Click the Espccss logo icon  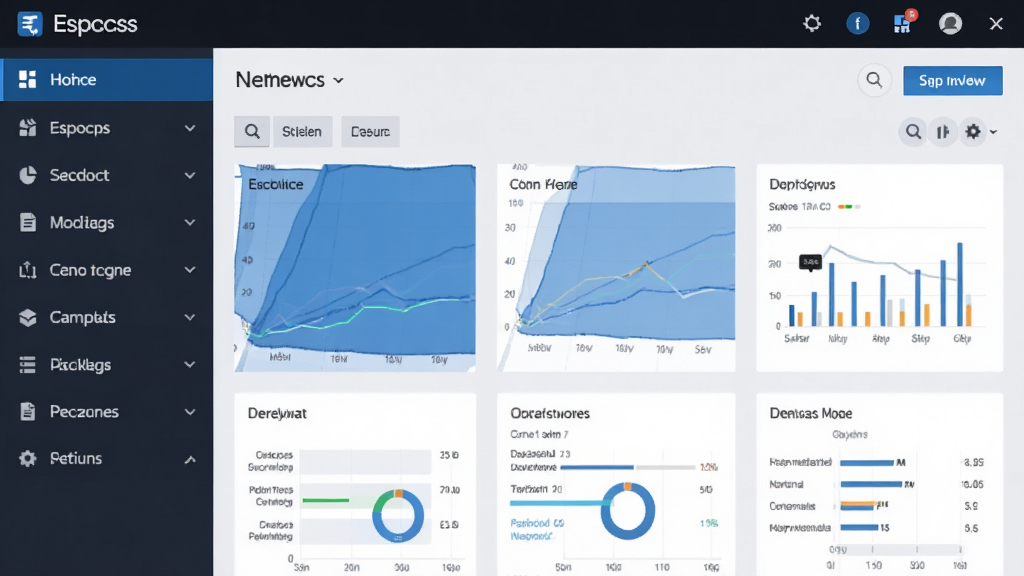tap(29, 24)
